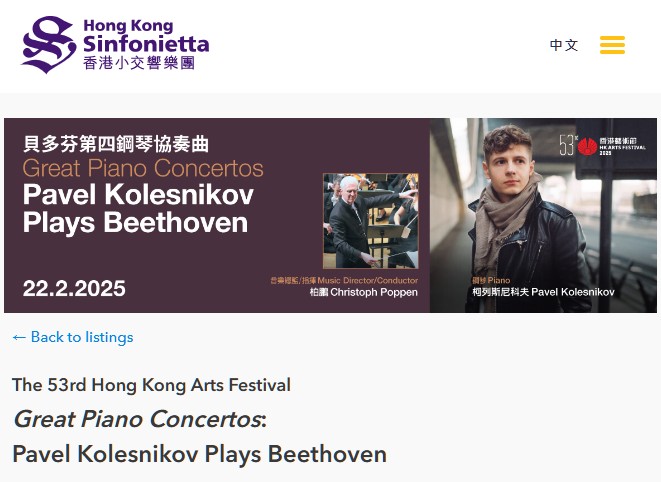Click the banner title 貝多芬第四鋼琴協奏曲
The image size is (661, 482).
tap(116, 144)
